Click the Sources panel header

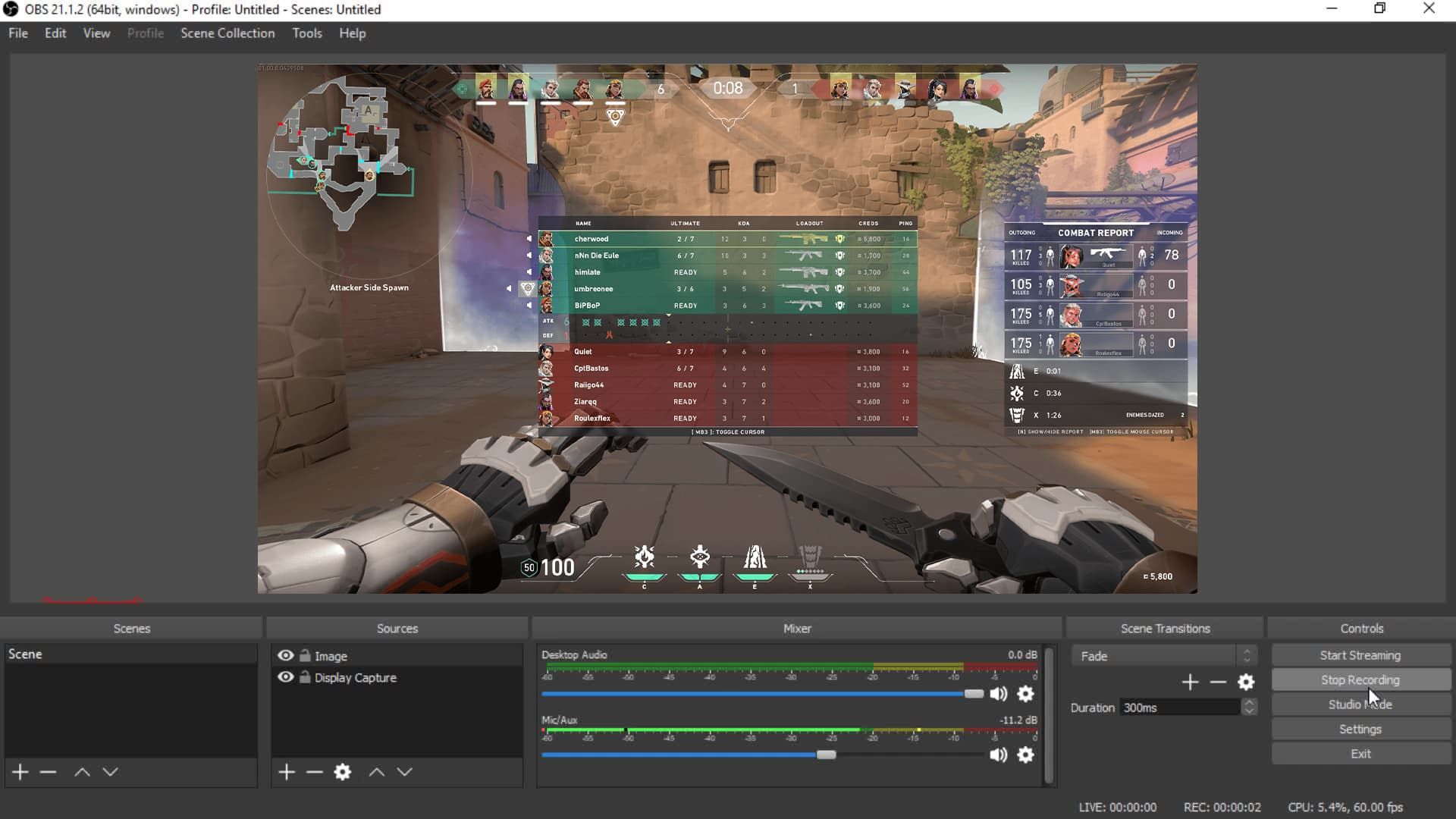pyautogui.click(x=397, y=629)
